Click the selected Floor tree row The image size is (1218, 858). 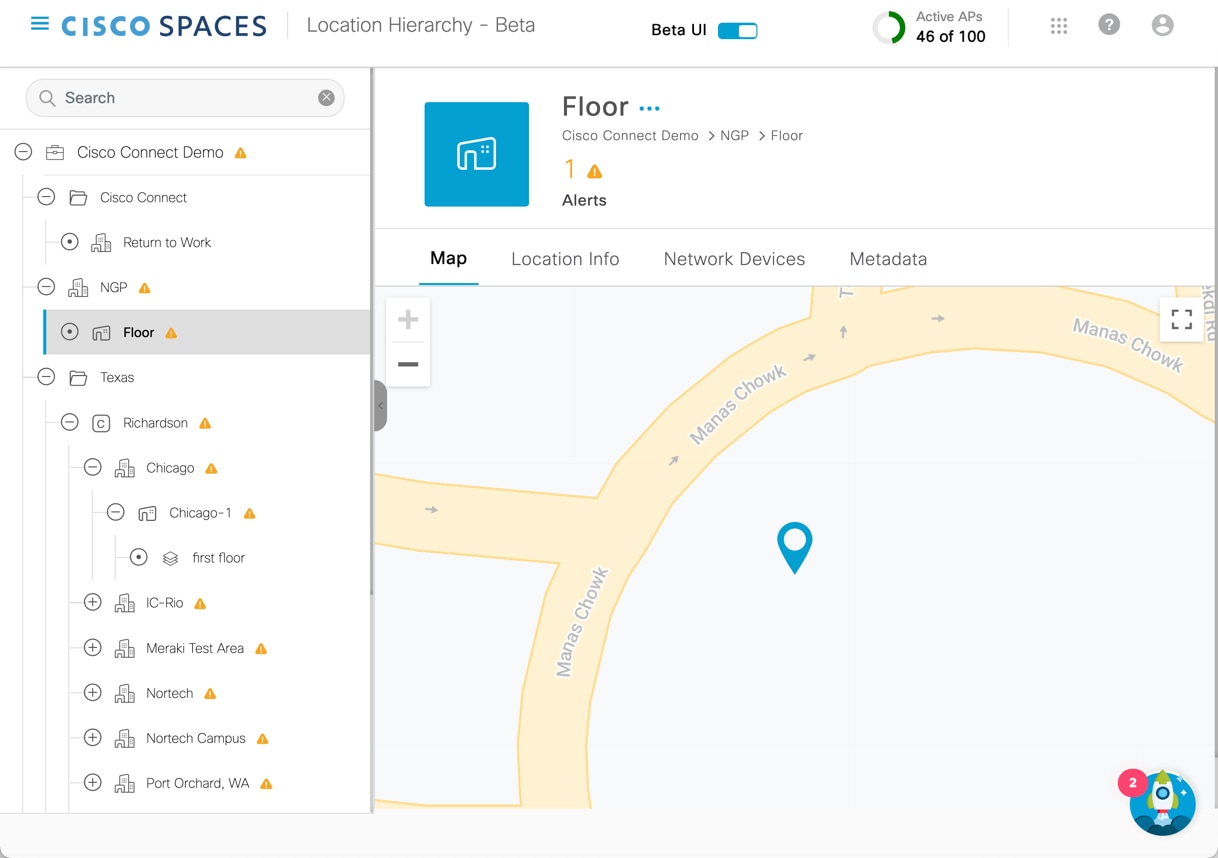(x=207, y=332)
